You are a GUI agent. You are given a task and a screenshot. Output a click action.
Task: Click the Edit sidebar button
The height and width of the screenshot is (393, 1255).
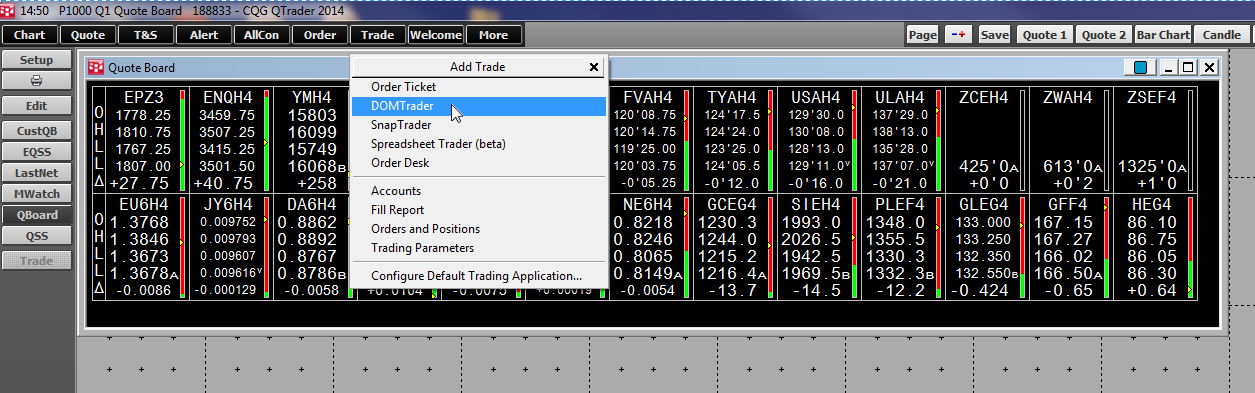click(36, 106)
